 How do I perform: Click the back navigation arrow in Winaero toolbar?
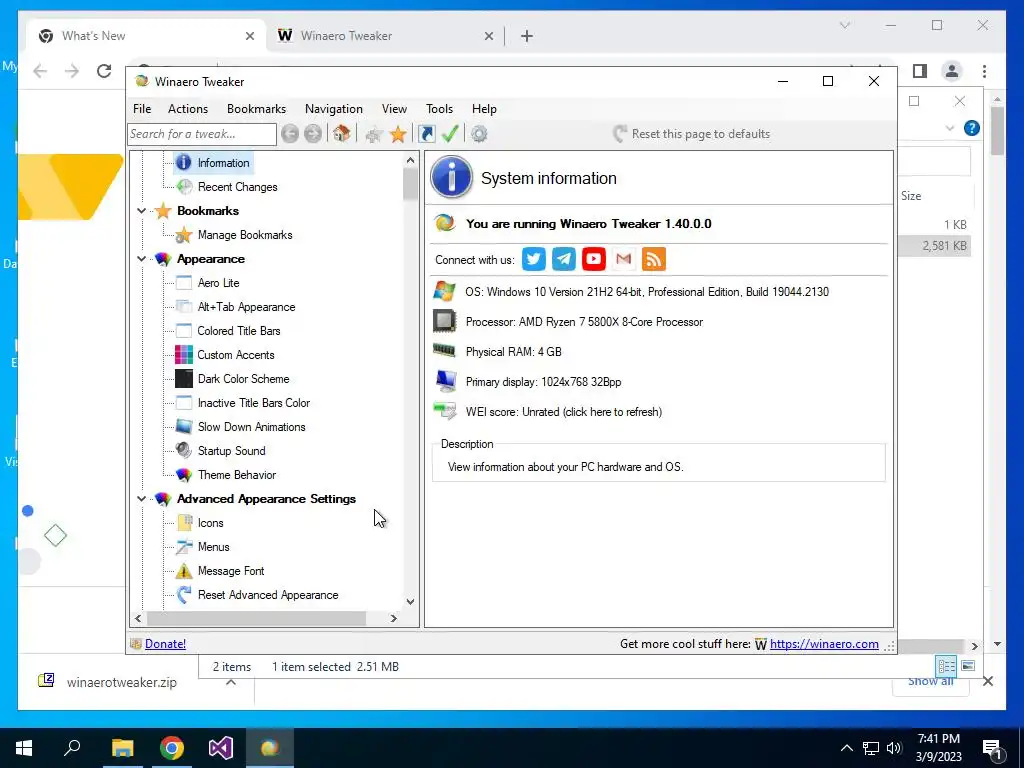pyautogui.click(x=290, y=134)
